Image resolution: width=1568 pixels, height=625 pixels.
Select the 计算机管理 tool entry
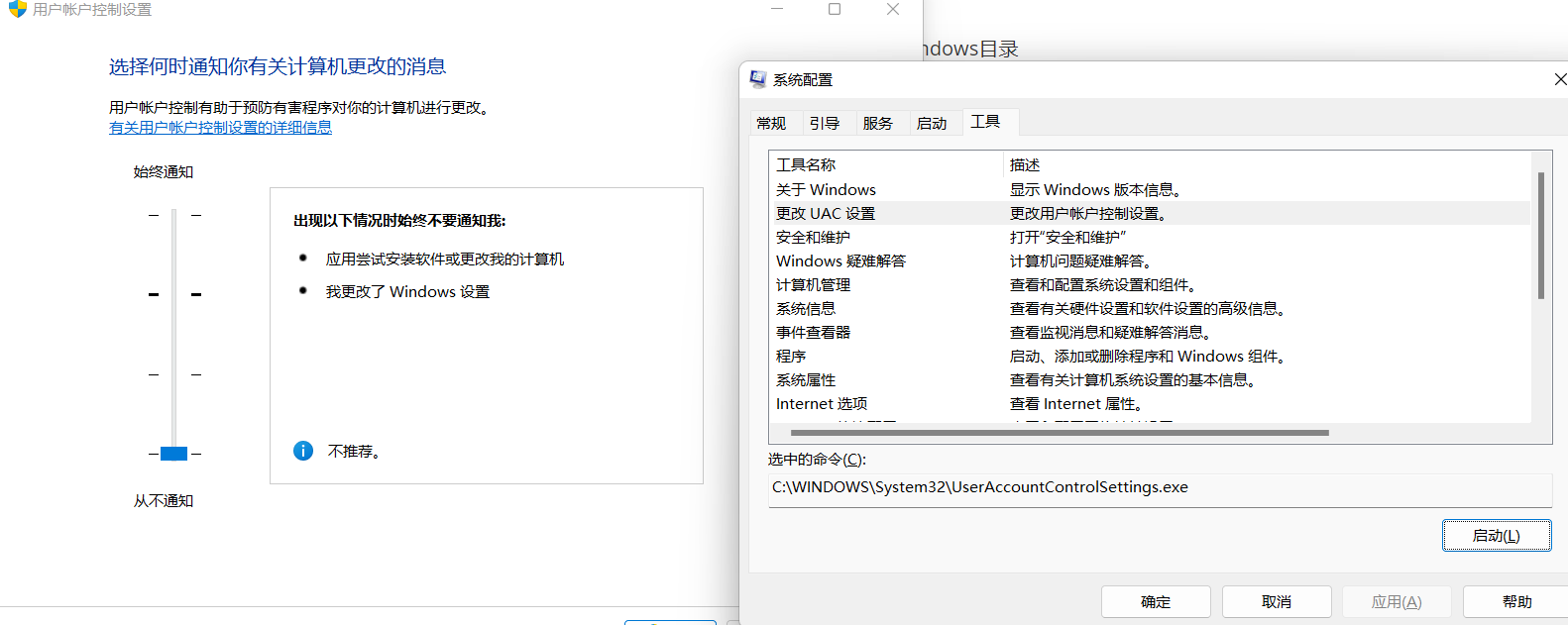tap(813, 284)
